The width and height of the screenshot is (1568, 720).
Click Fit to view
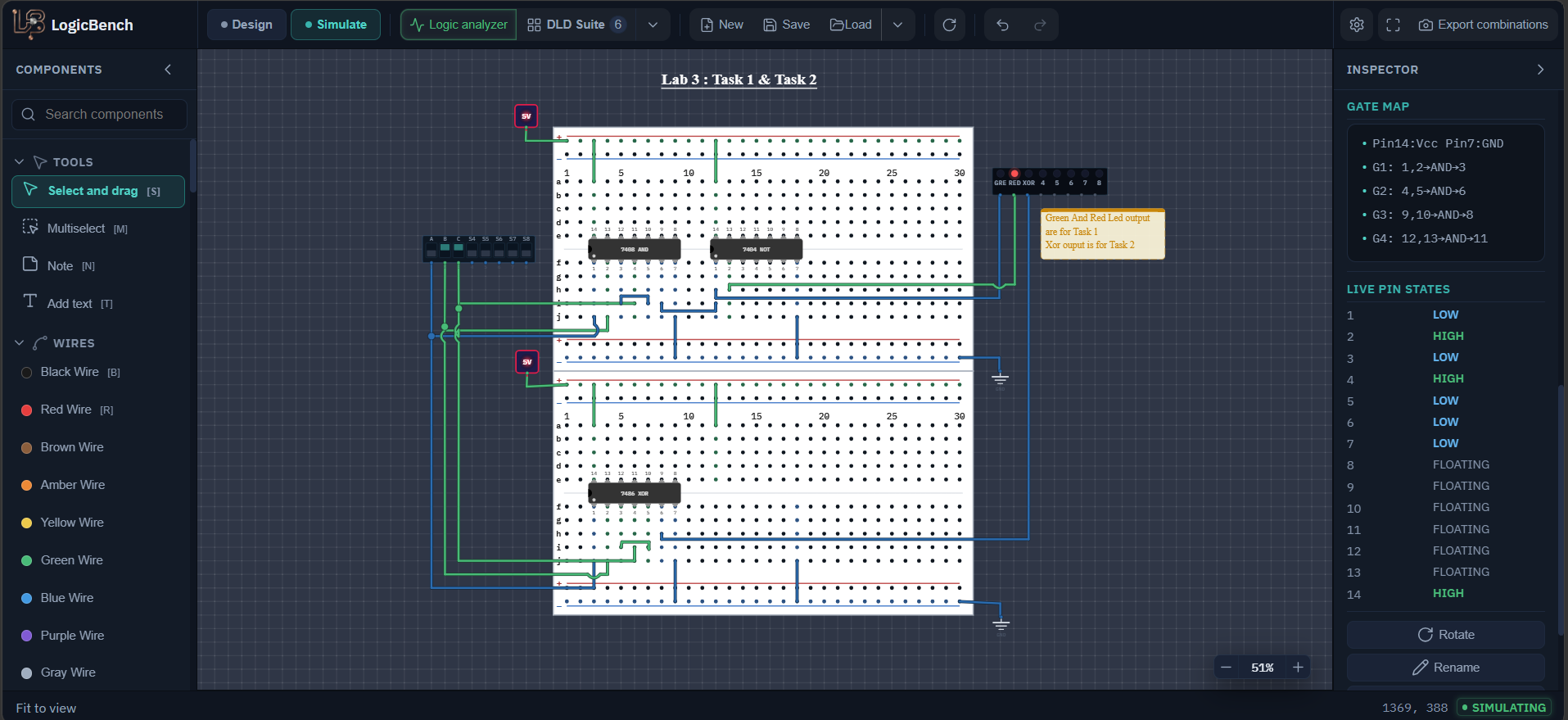tap(46, 709)
